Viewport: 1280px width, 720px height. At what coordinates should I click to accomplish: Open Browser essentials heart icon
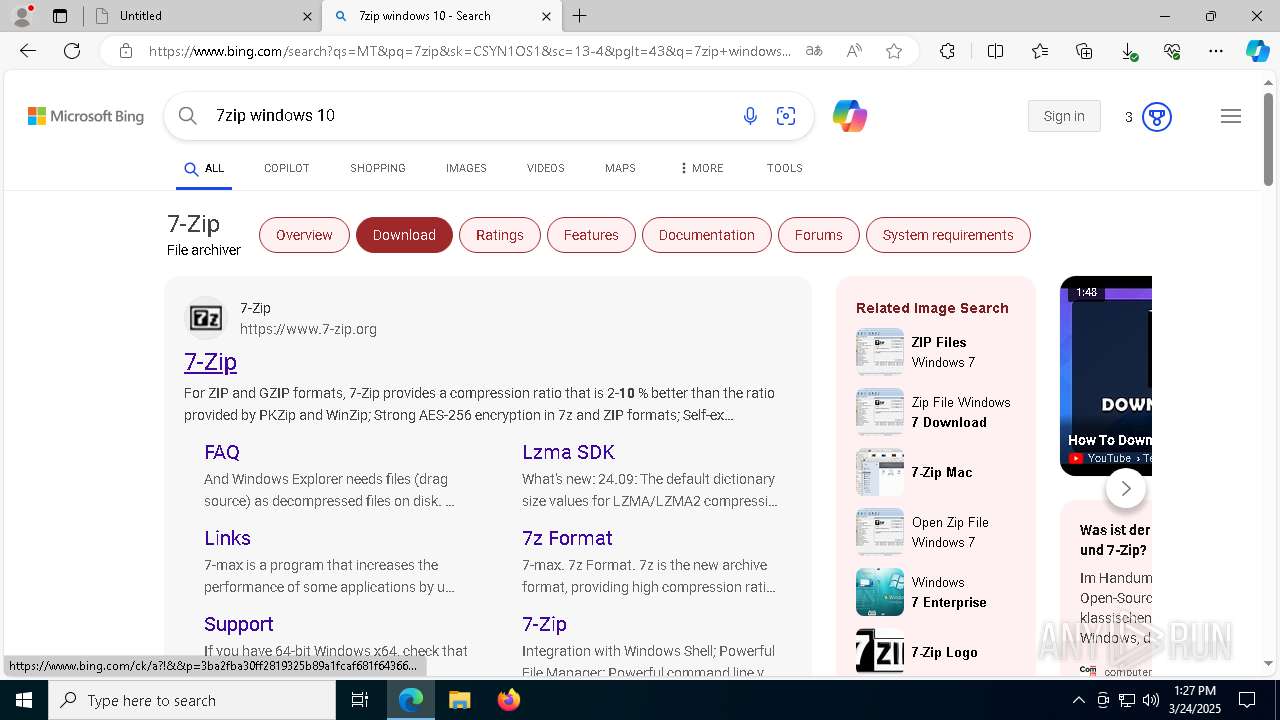pyautogui.click(x=1172, y=51)
